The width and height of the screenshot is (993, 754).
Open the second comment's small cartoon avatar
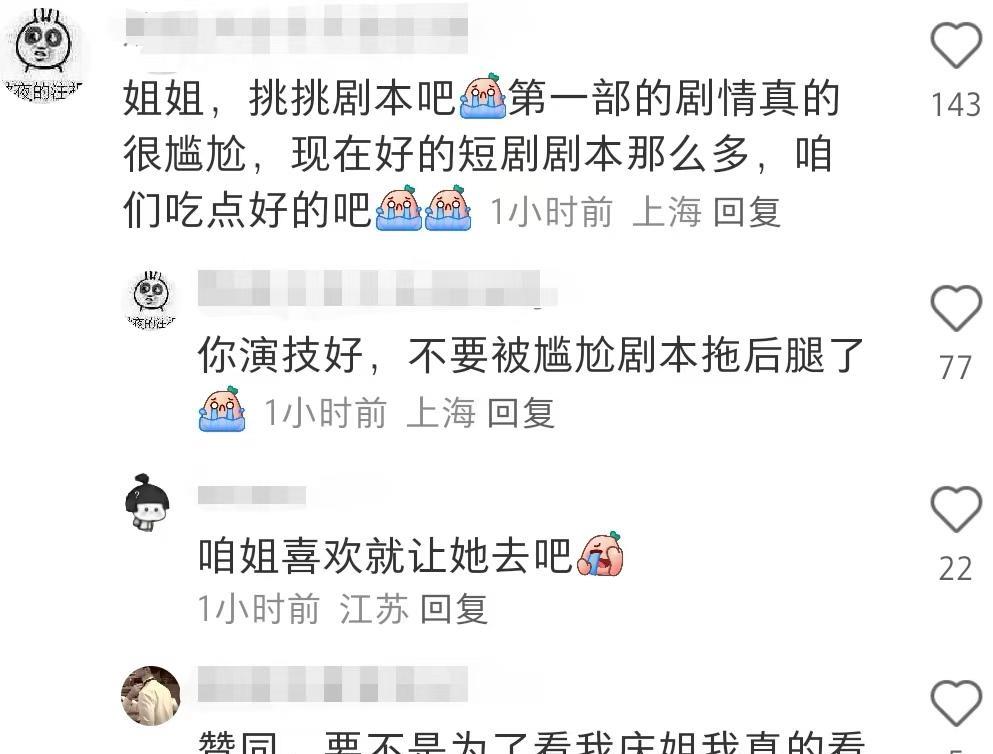(151, 300)
